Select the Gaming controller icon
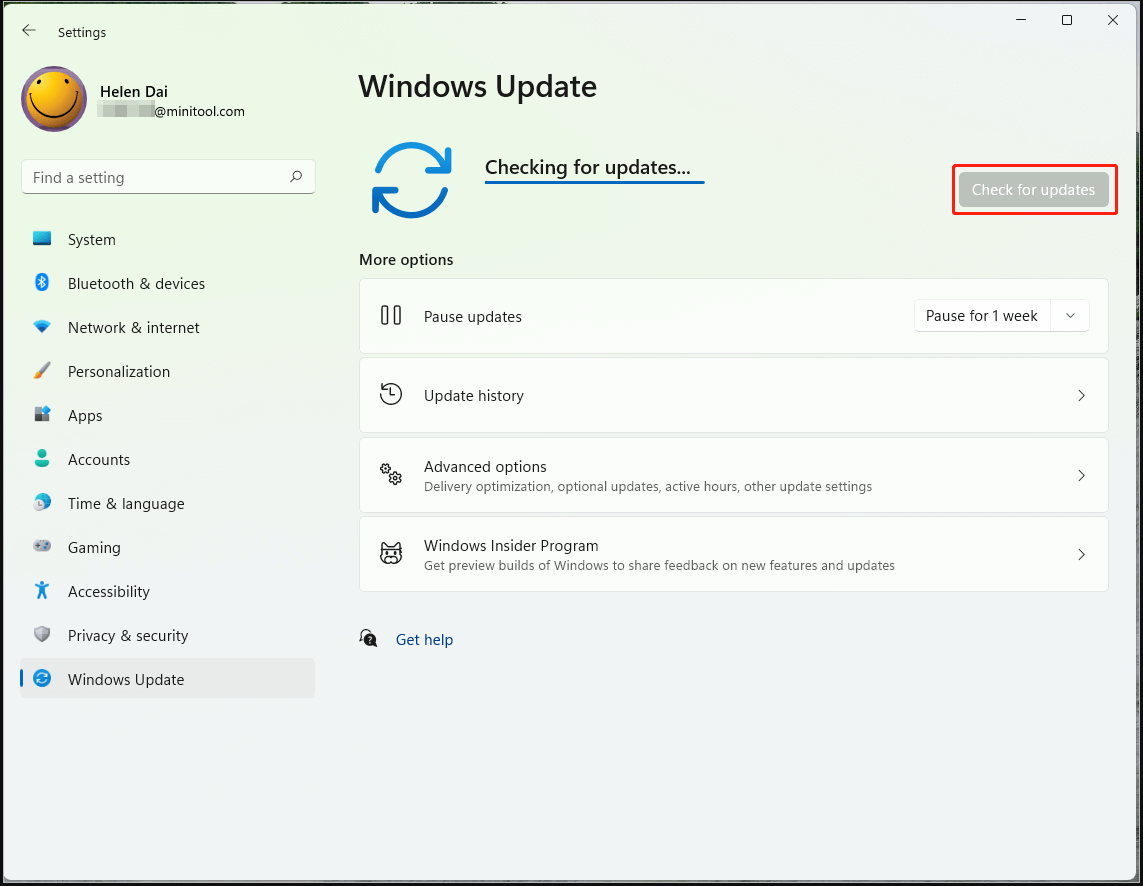This screenshot has width=1143, height=886. tap(41, 547)
